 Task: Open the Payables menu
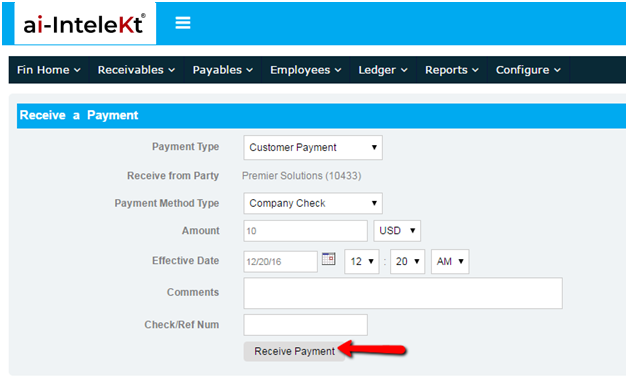(x=222, y=70)
